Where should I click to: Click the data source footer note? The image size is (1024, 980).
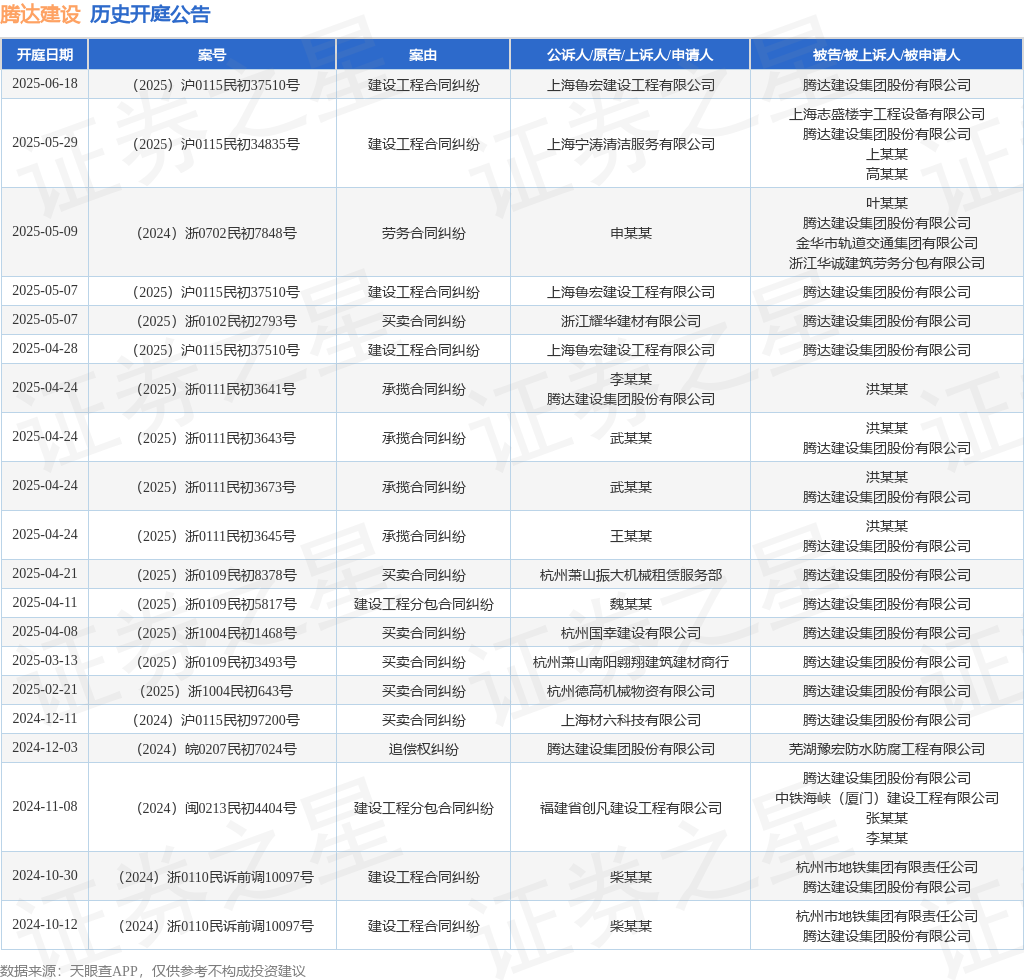coord(153,971)
